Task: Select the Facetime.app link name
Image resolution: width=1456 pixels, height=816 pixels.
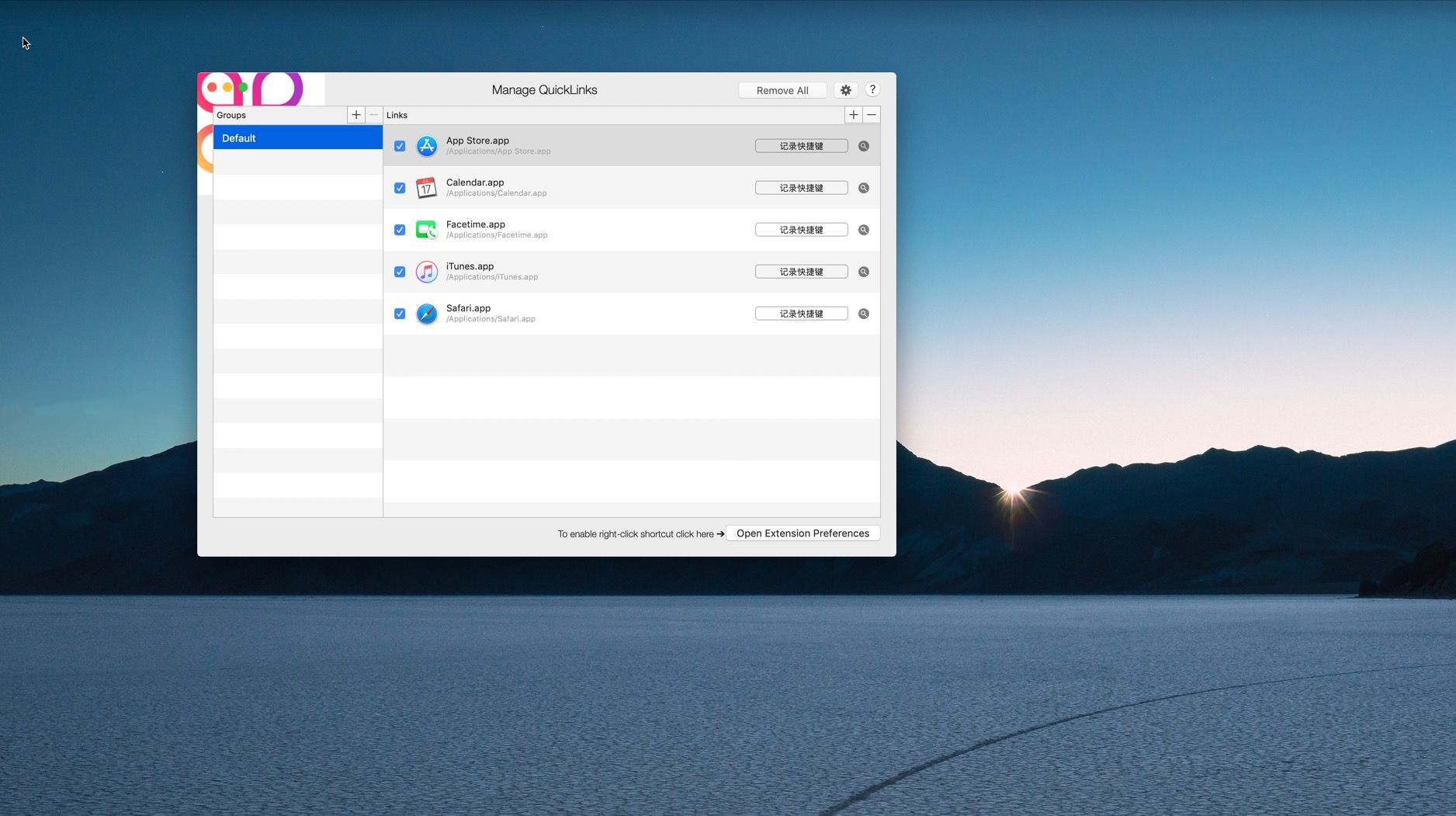Action: [476, 224]
